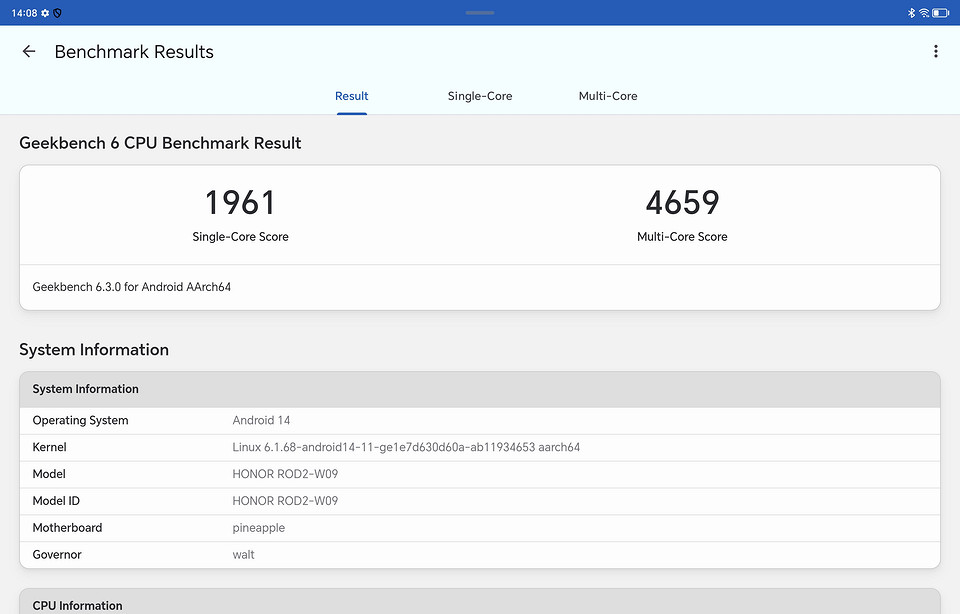
Task: Select the Result tab
Action: 352,96
